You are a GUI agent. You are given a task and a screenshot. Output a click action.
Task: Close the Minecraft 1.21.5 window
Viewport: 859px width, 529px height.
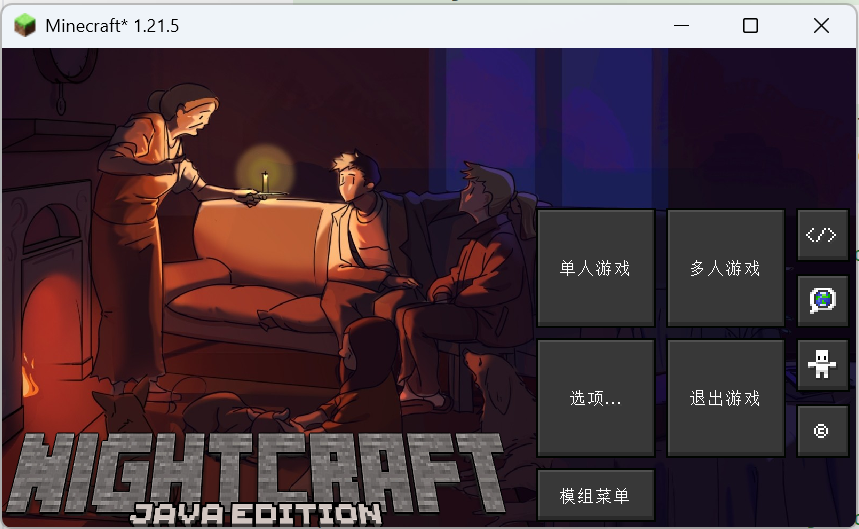point(821,26)
